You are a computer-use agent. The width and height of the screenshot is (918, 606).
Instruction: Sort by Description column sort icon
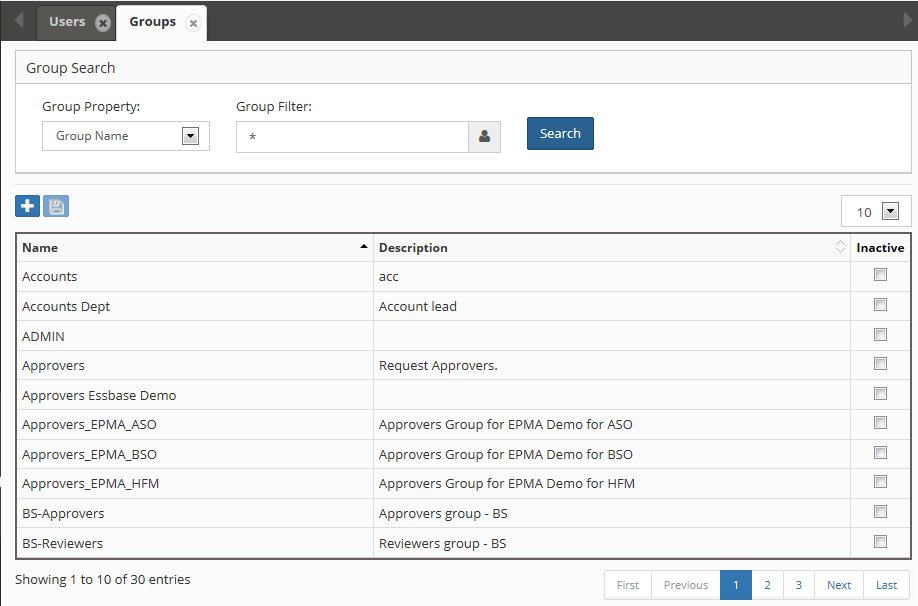[x=840, y=248]
